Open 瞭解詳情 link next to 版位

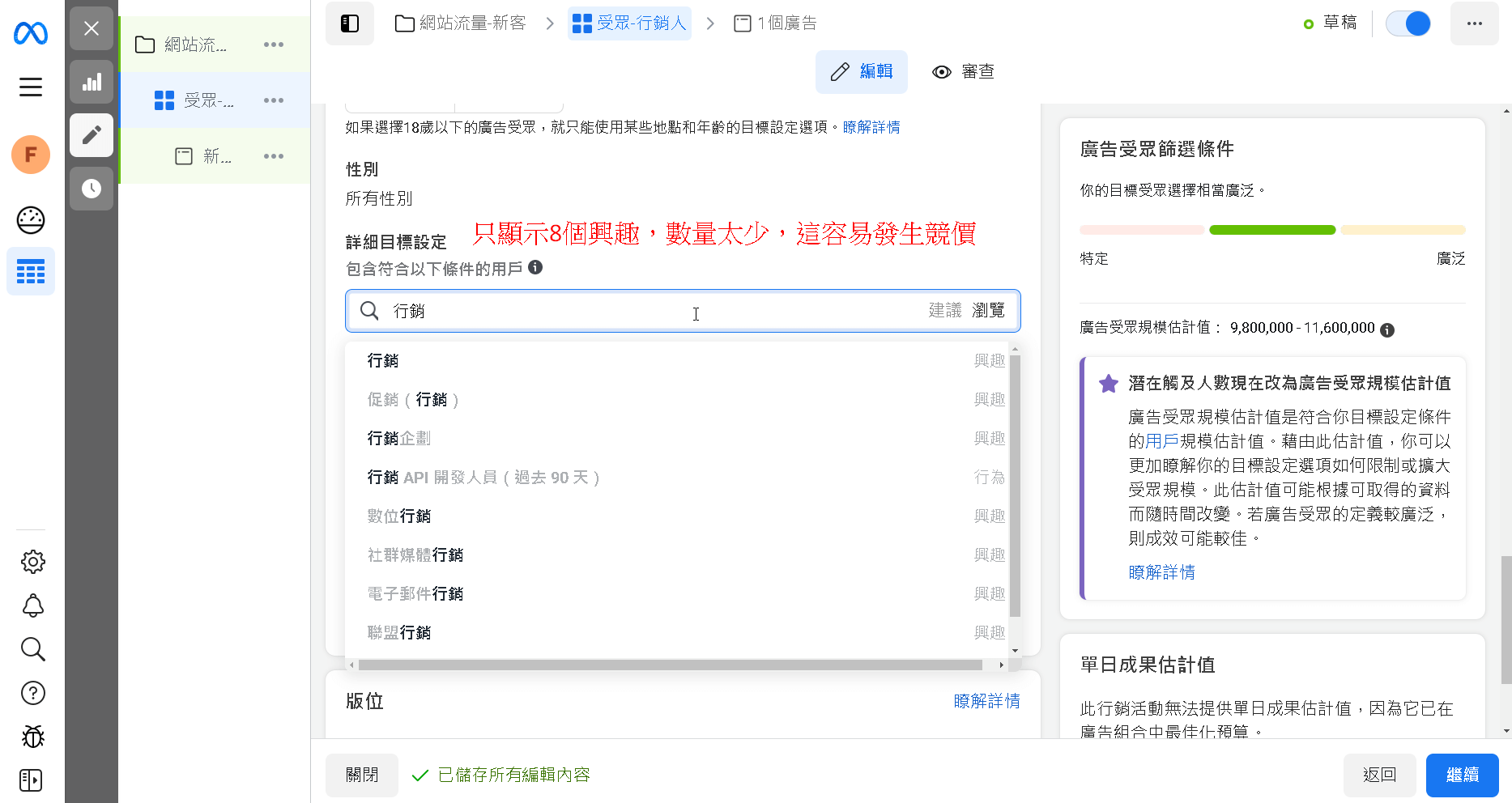coord(986,701)
